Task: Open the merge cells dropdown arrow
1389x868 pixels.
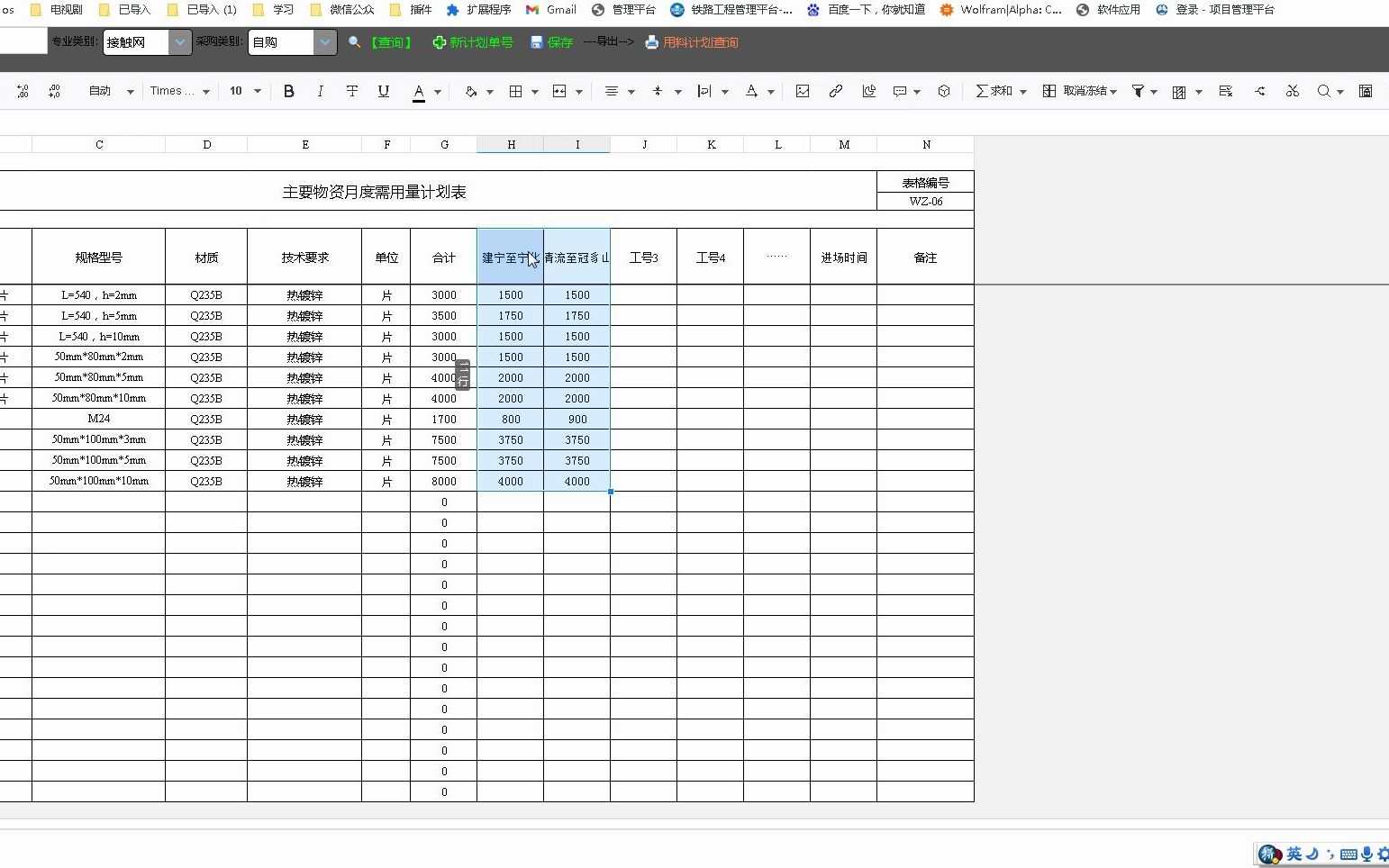Action: 579,92
